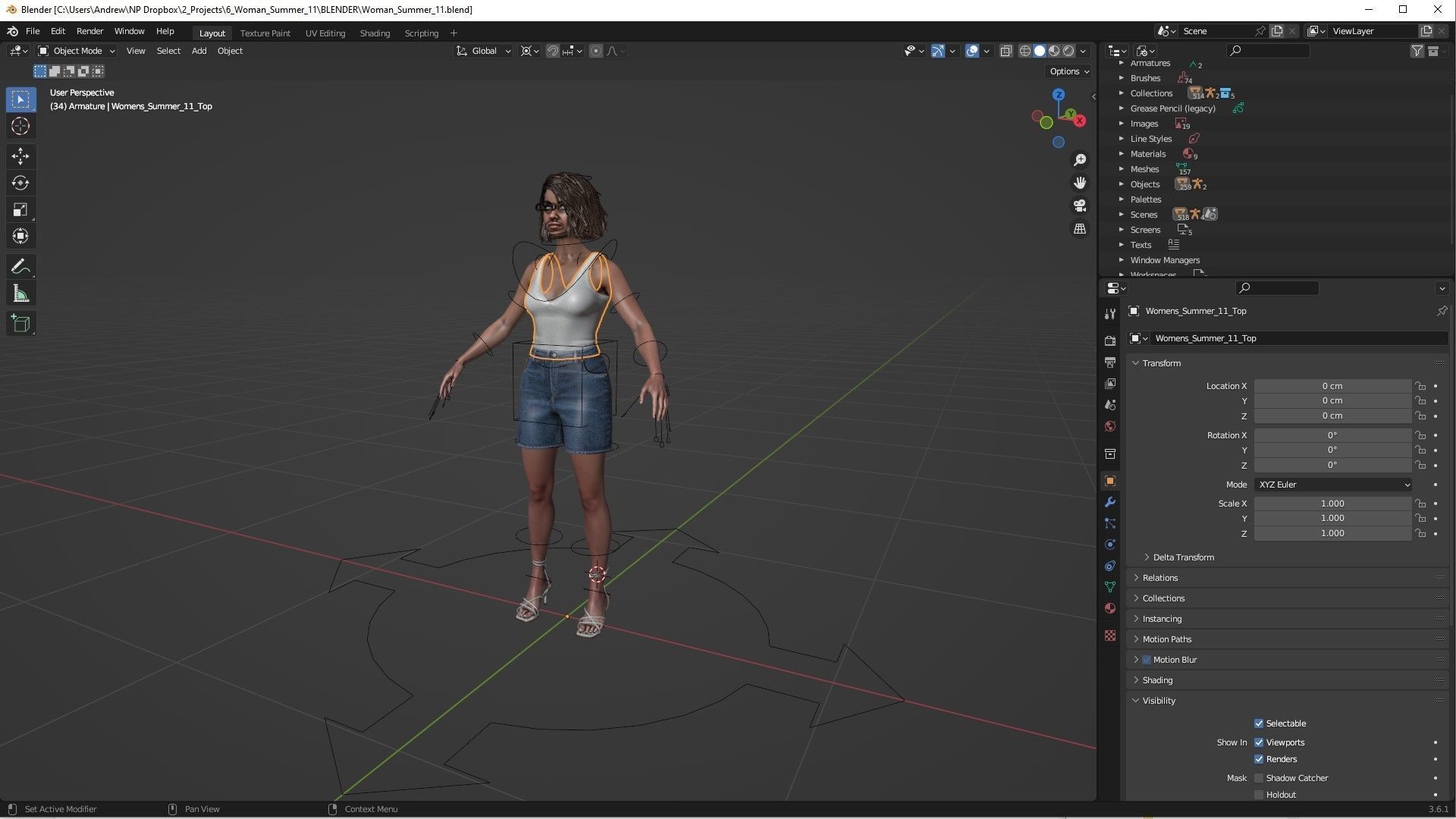Click the pan view hand icon

click(x=1080, y=183)
